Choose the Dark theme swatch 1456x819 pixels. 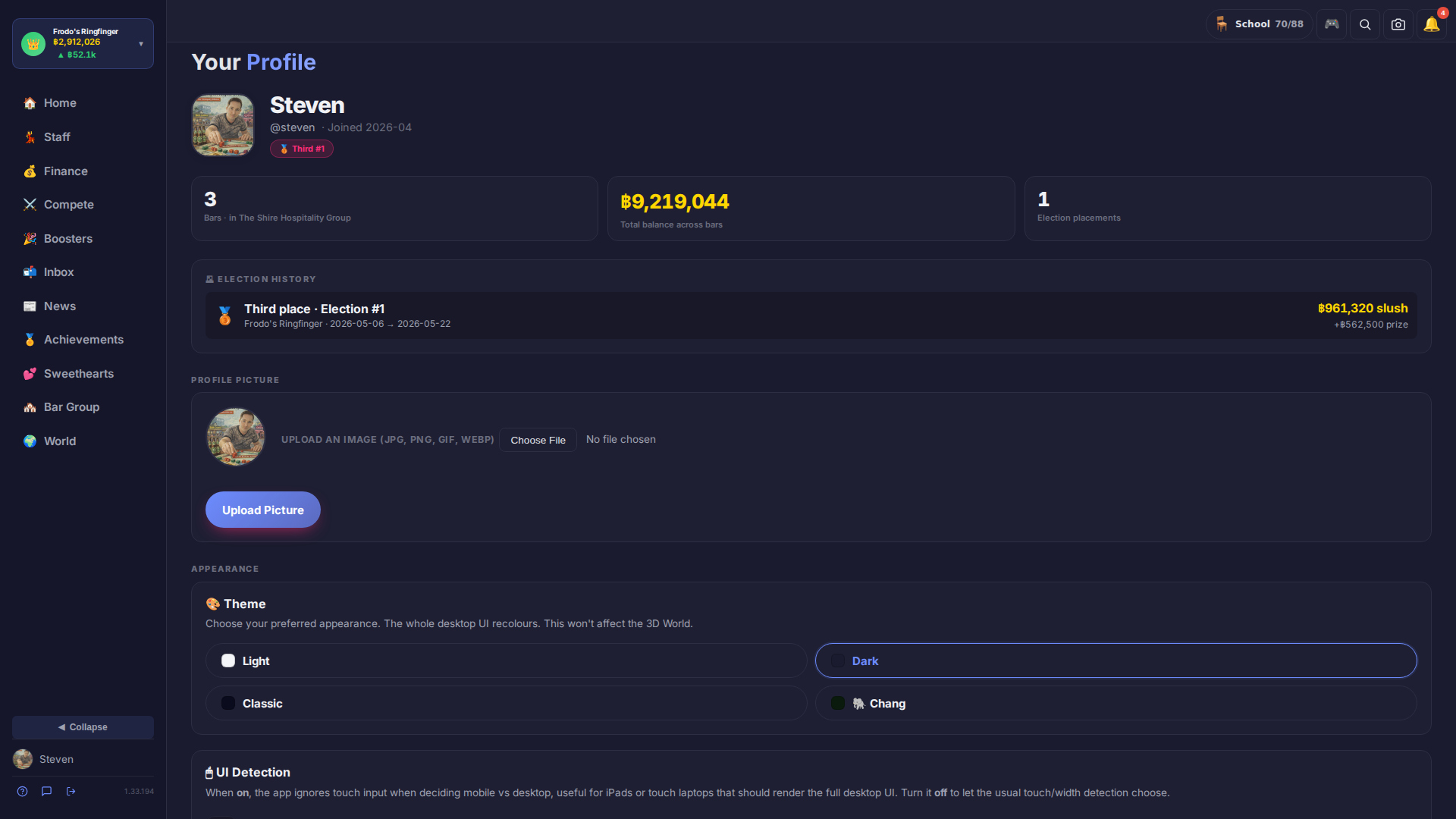[838, 661]
